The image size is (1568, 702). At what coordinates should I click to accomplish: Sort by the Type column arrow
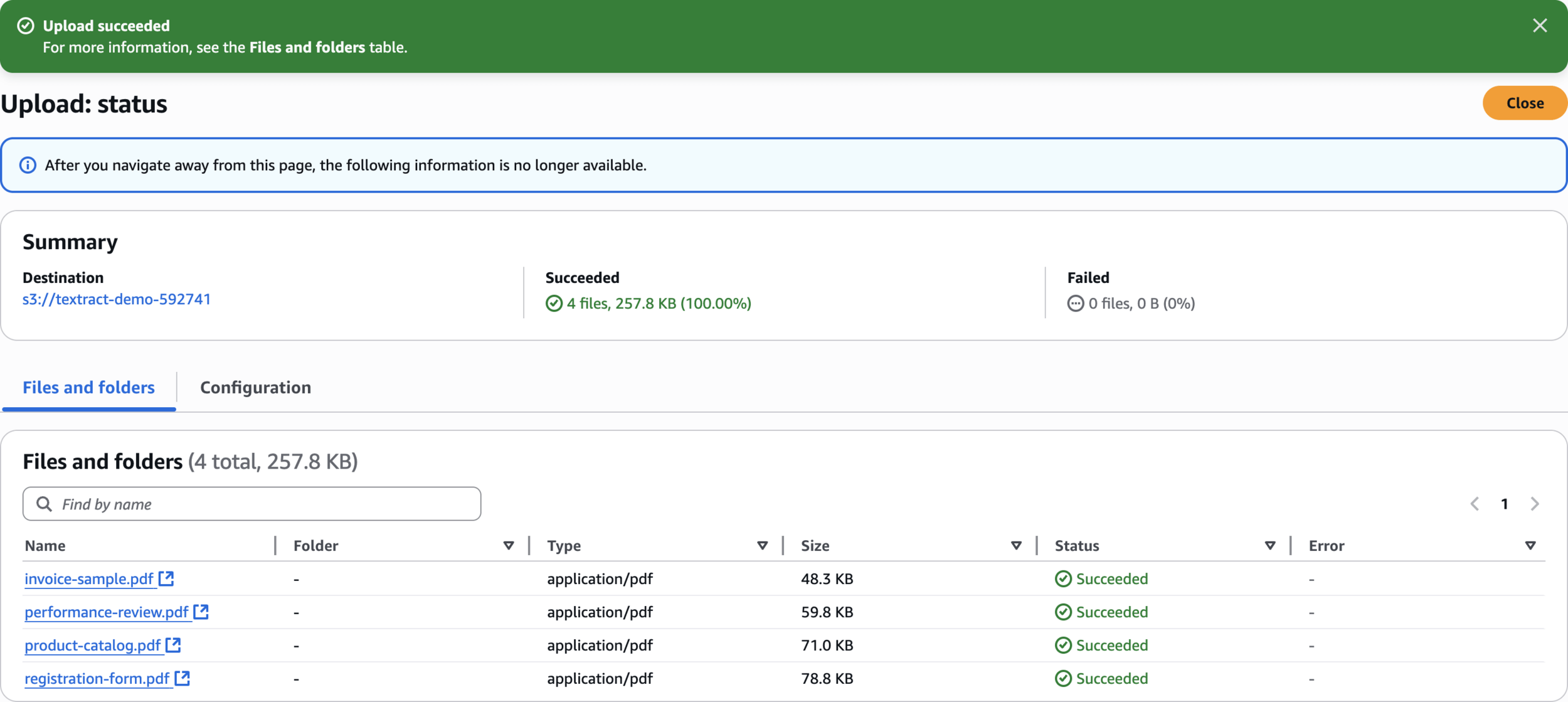click(762, 546)
